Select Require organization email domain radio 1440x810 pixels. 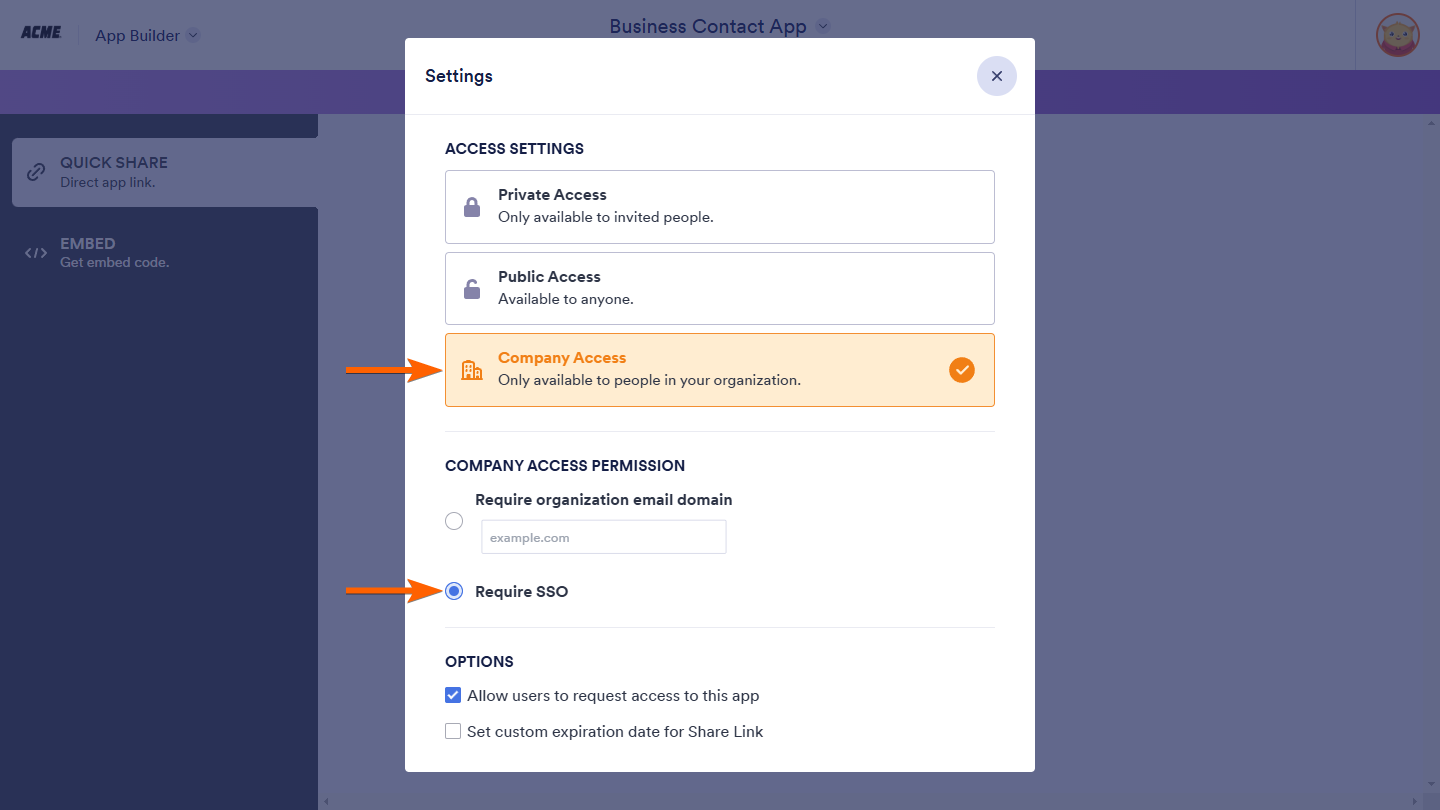tap(454, 521)
